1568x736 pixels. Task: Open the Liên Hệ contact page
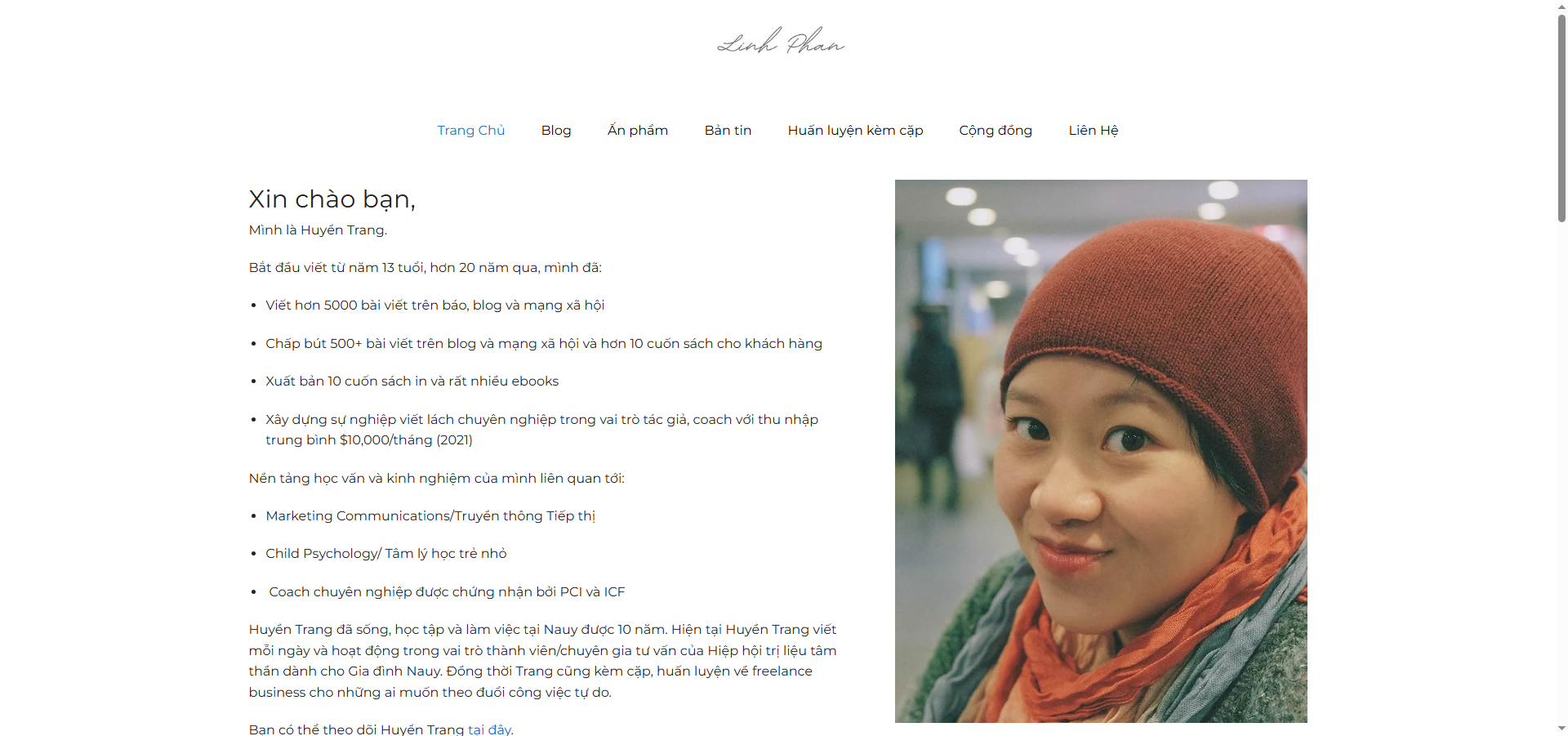(1094, 131)
